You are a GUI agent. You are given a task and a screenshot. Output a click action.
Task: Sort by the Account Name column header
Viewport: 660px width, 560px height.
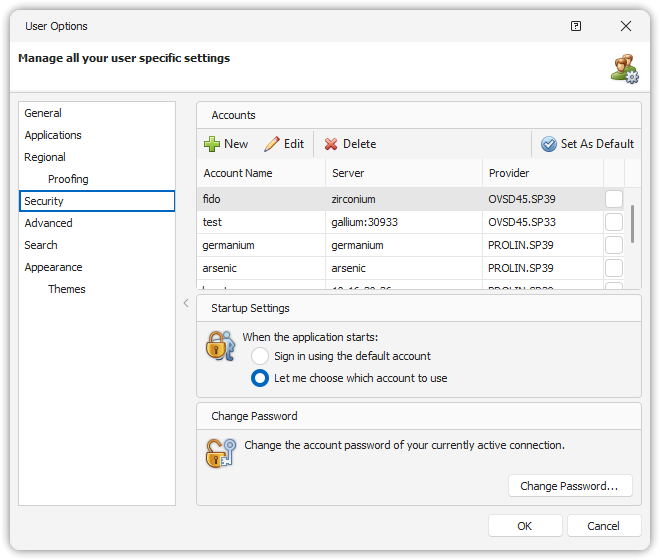tap(238, 173)
